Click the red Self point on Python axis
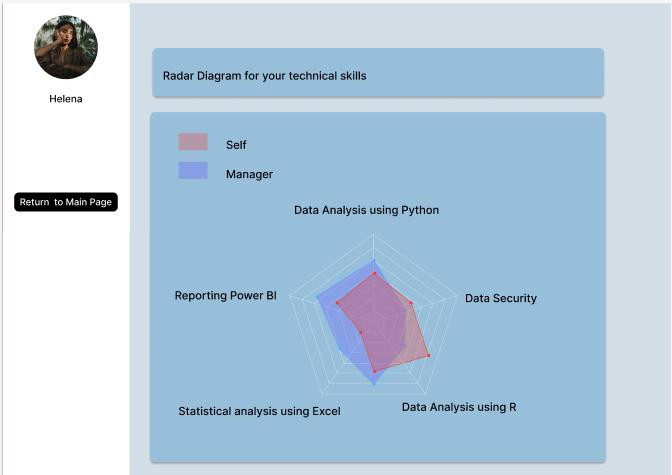Viewport: 672px width, 475px height. point(374,272)
